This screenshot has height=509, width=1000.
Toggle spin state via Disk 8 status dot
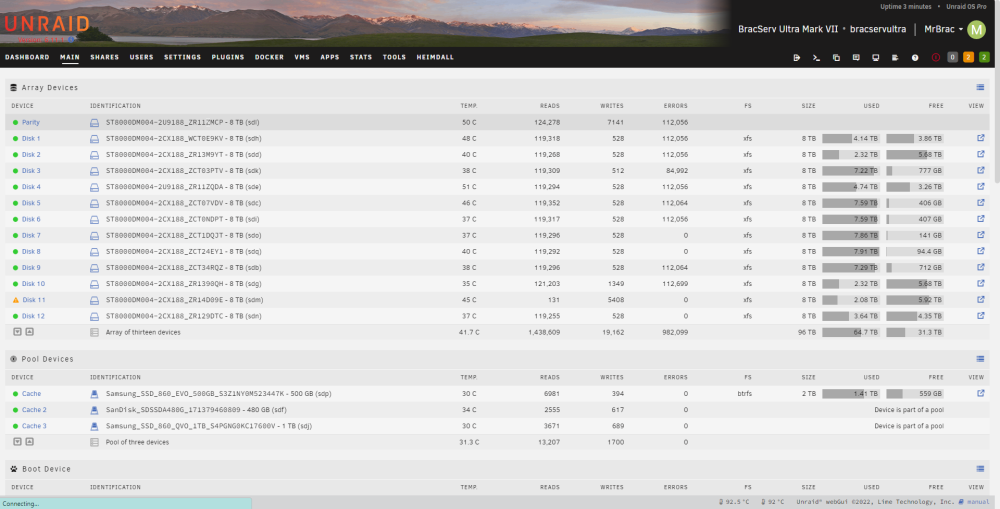[15, 251]
